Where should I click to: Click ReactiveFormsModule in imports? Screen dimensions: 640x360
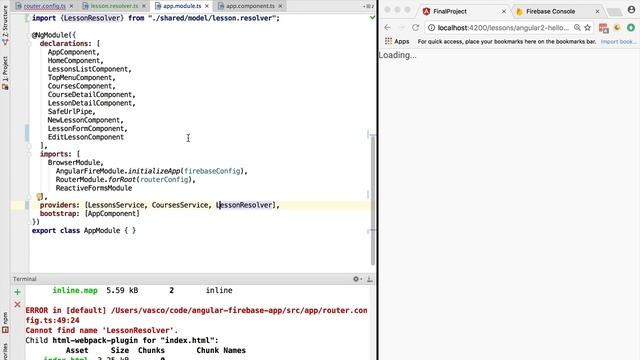coord(94,188)
